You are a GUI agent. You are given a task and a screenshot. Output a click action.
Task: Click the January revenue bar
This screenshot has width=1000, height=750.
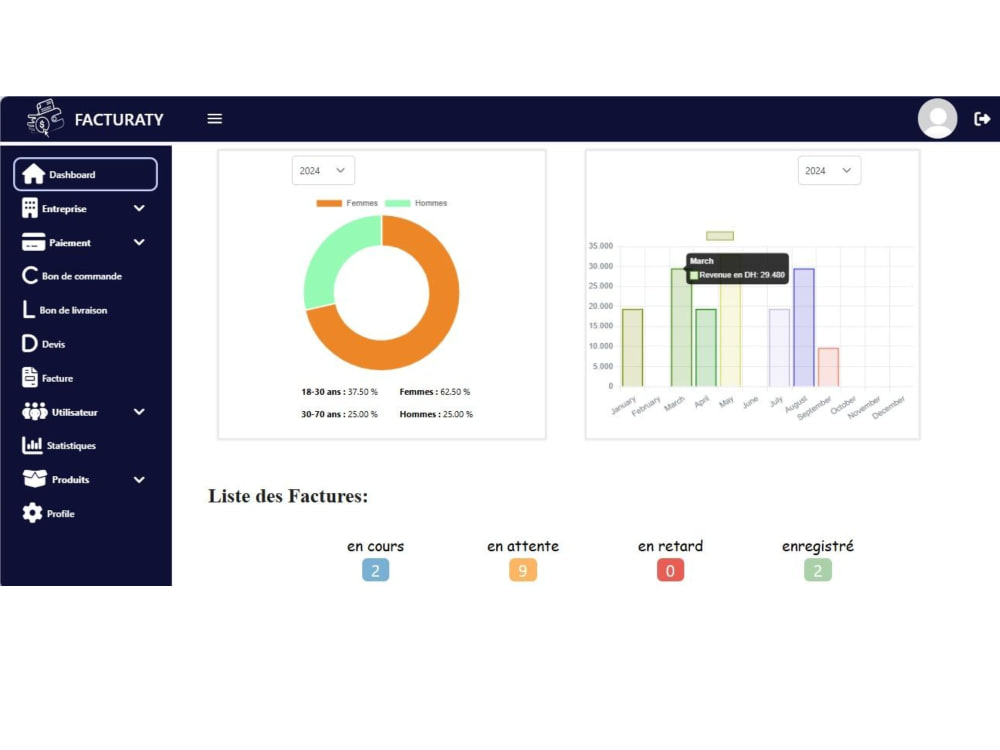point(632,348)
